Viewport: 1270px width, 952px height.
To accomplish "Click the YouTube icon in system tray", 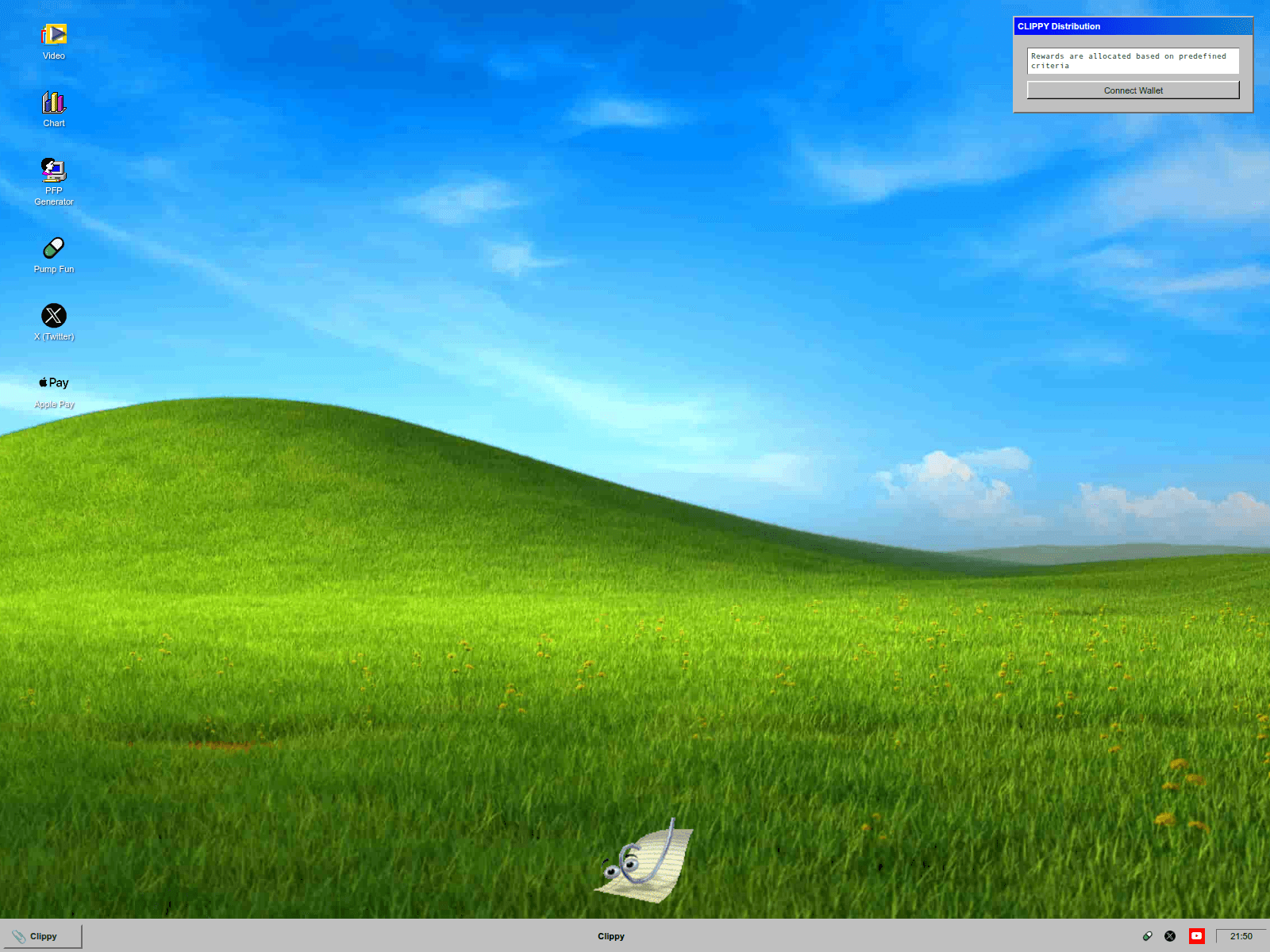I will tap(1196, 936).
